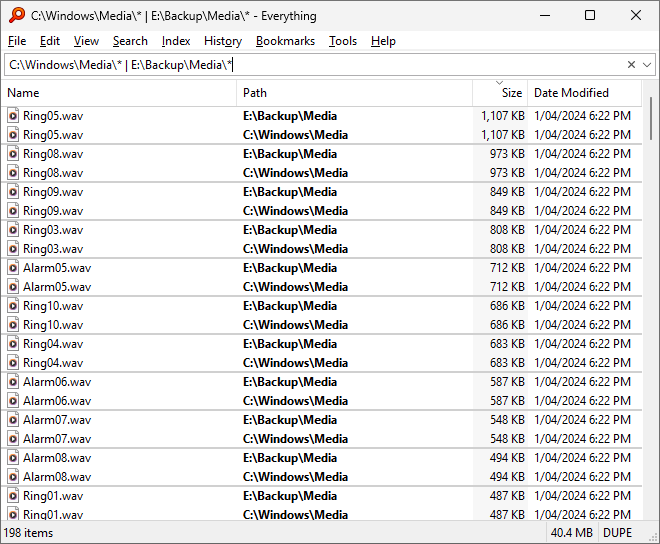
Task: Open the Edit menu
Action: pos(50,41)
